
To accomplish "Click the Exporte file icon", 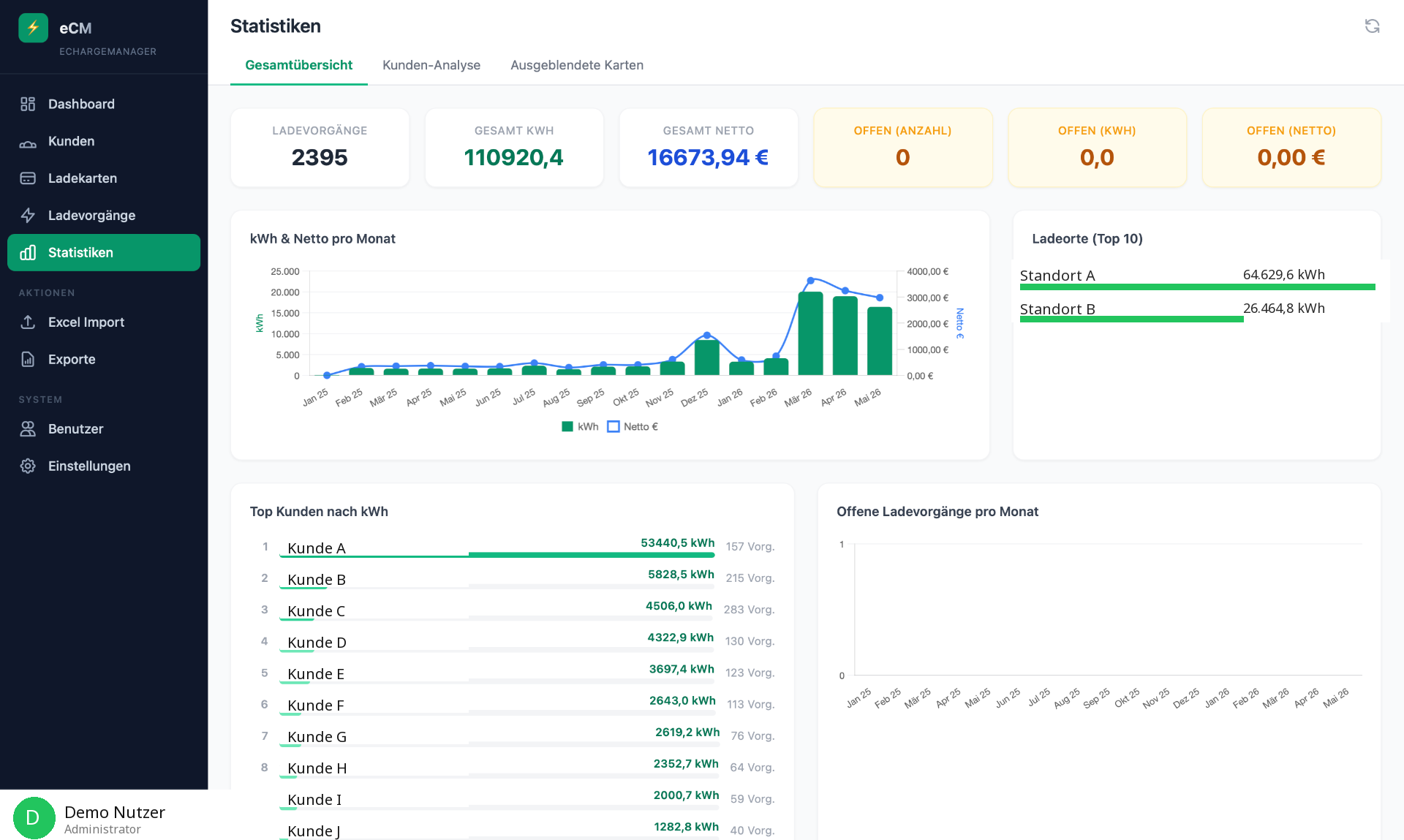I will (x=28, y=360).
